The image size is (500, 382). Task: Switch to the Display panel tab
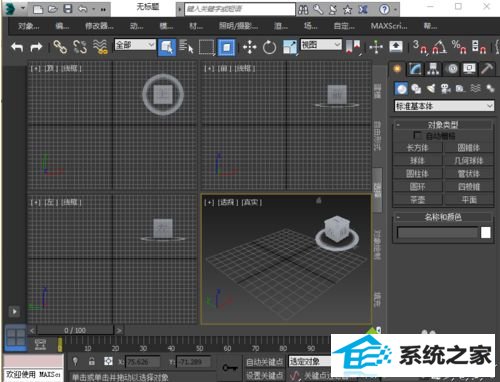469,69
